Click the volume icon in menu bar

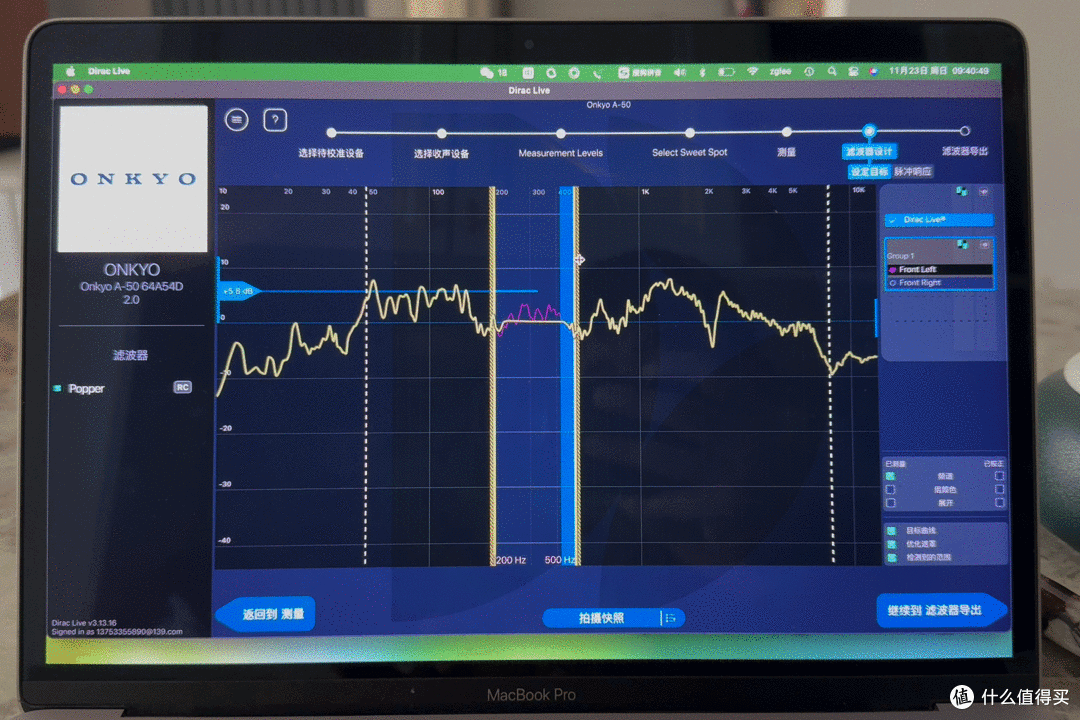click(680, 72)
